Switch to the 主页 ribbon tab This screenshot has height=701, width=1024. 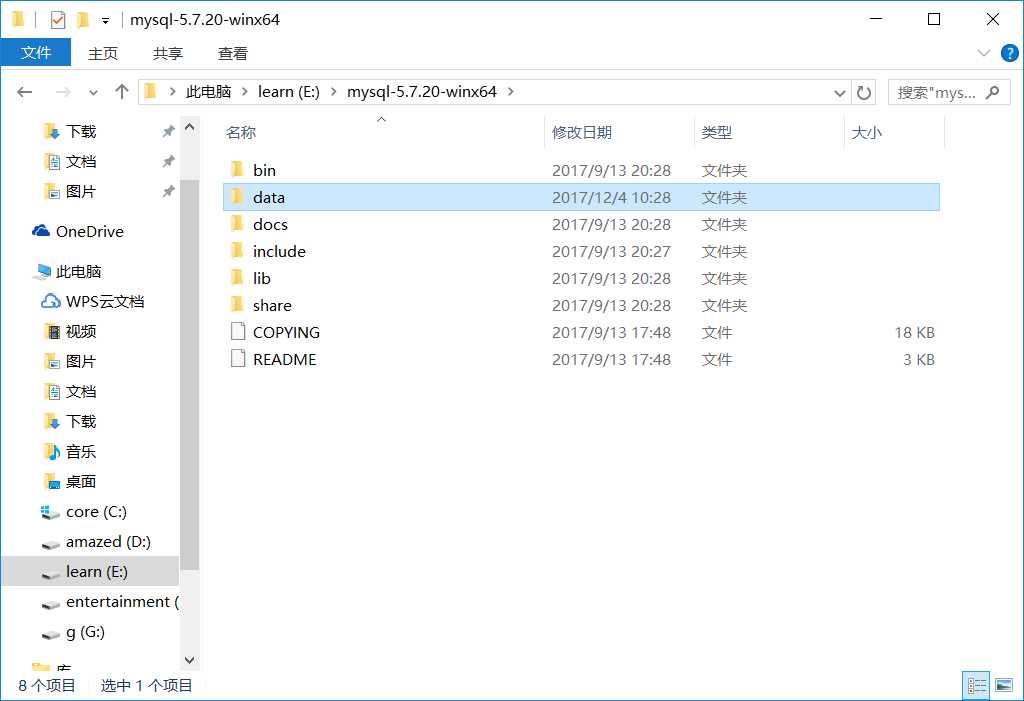(103, 54)
